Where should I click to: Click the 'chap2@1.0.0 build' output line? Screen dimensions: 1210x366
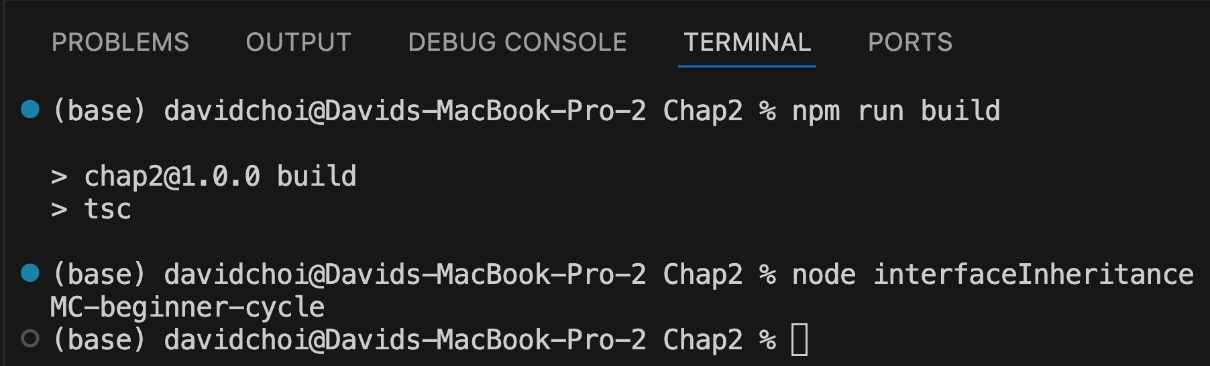pyautogui.click(x=204, y=178)
